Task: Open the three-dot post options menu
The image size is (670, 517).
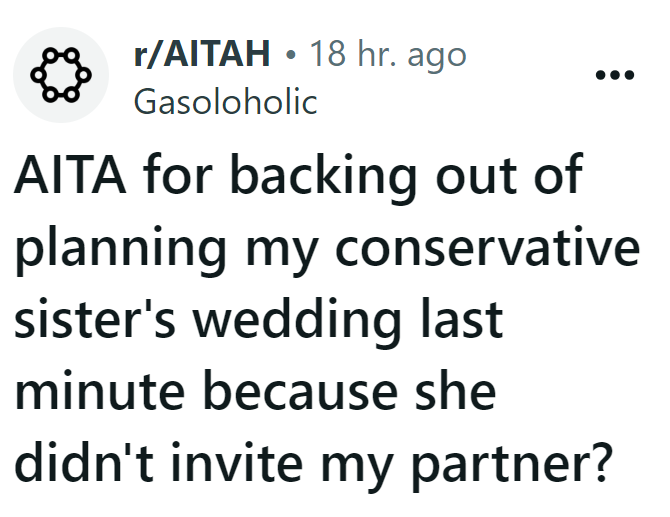Action: click(x=613, y=76)
